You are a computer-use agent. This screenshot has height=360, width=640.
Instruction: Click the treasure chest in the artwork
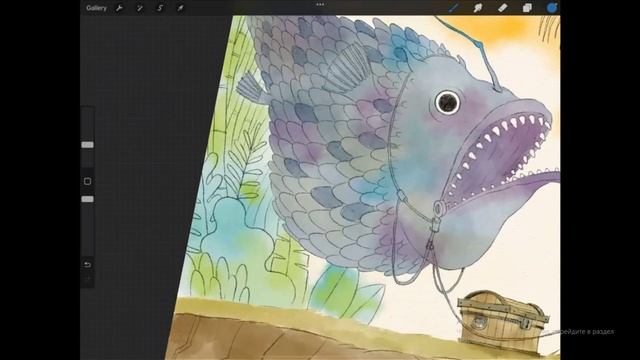[502, 322]
